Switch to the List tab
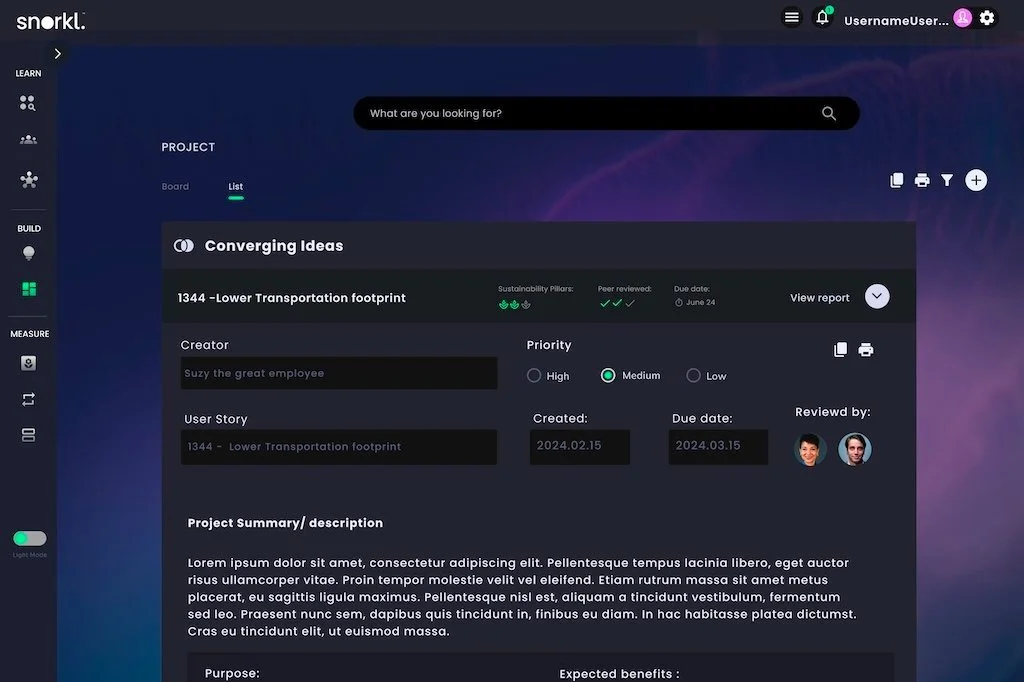 point(236,186)
